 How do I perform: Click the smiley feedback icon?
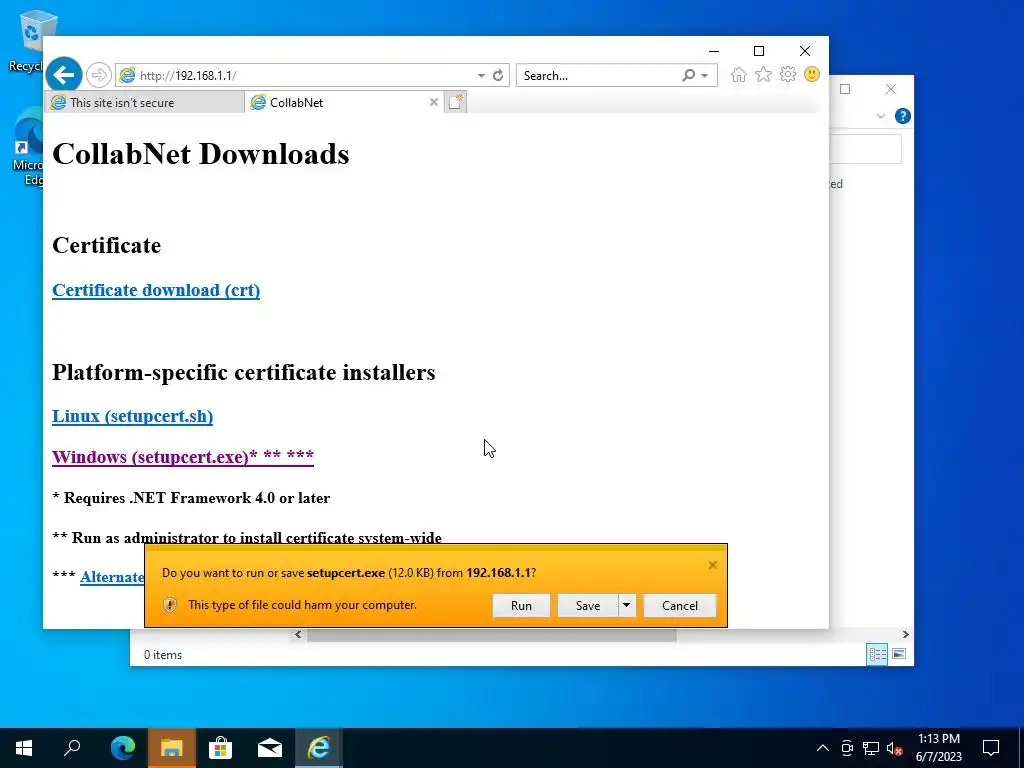coord(812,74)
